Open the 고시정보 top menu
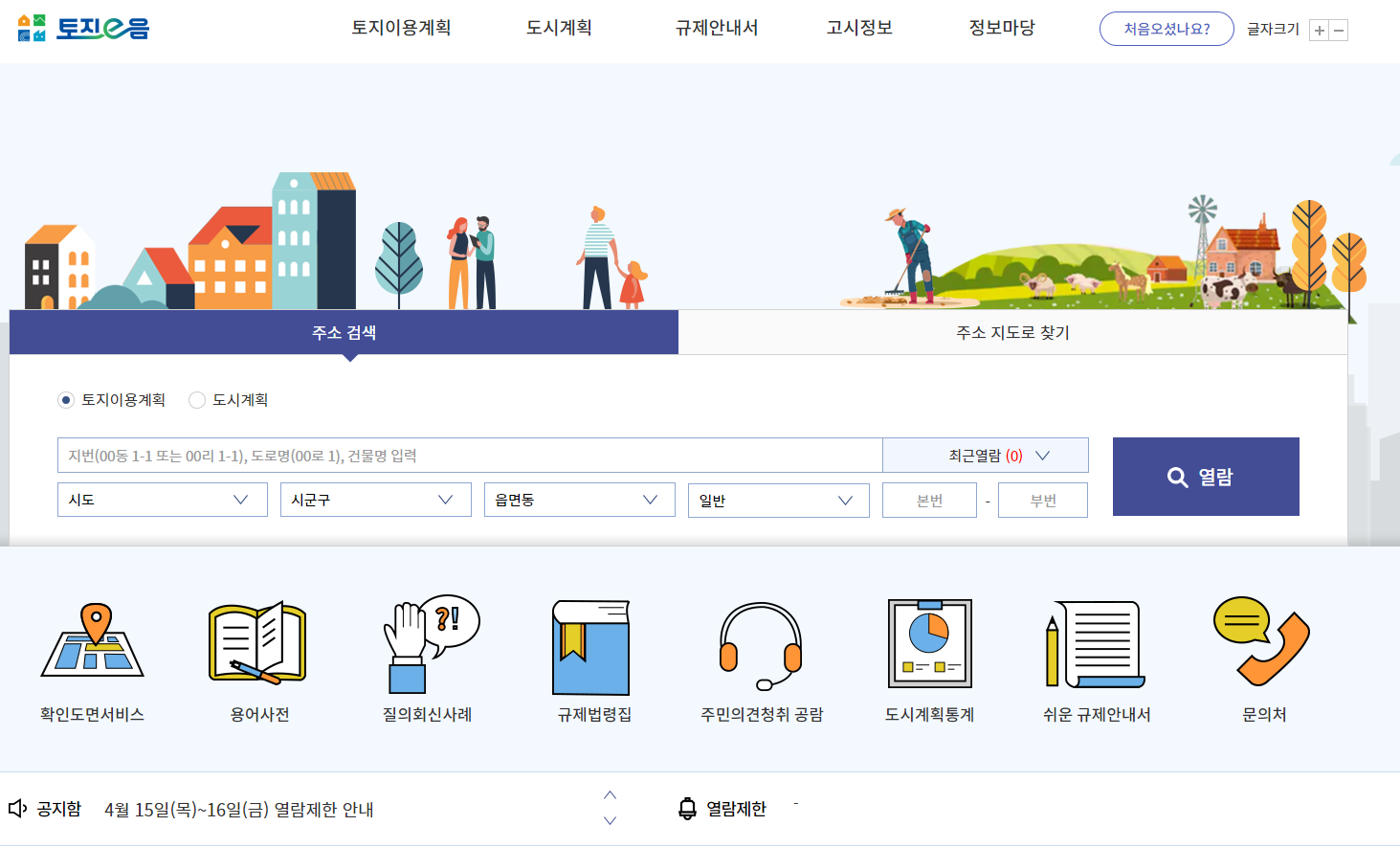The image size is (1400, 848). click(859, 28)
